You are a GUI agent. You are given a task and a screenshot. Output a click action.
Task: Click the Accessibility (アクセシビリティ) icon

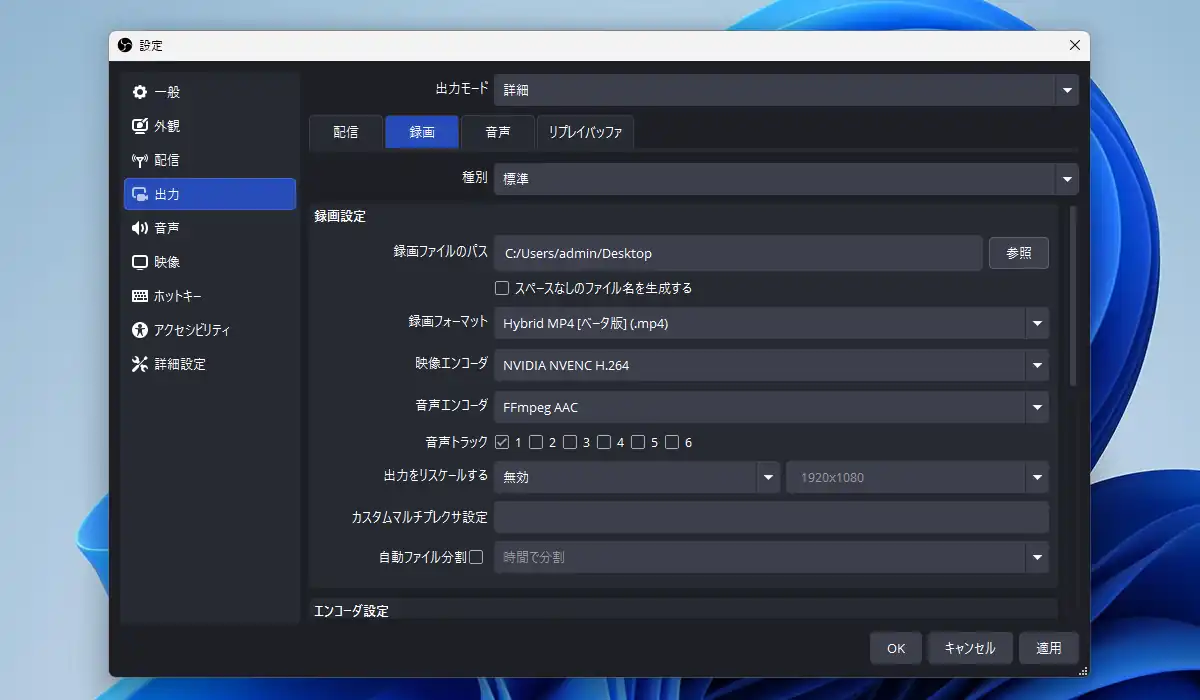pyautogui.click(x=140, y=330)
